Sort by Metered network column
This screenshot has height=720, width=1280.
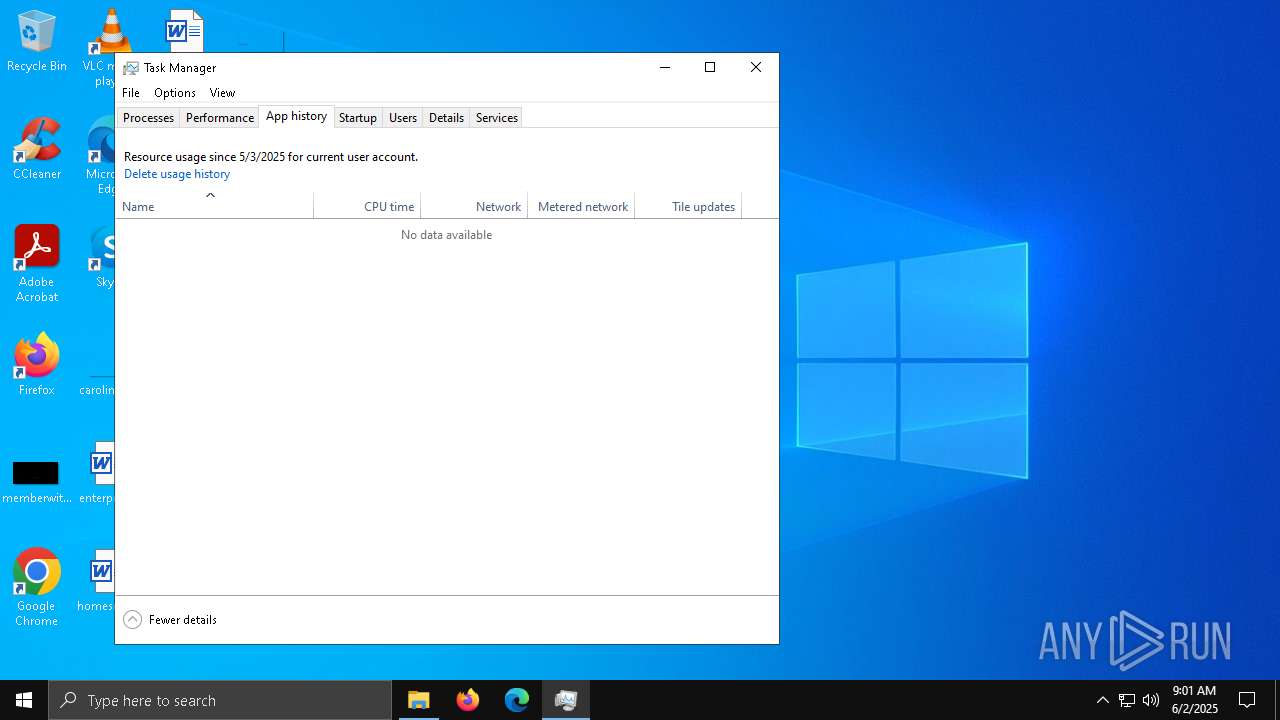(582, 206)
